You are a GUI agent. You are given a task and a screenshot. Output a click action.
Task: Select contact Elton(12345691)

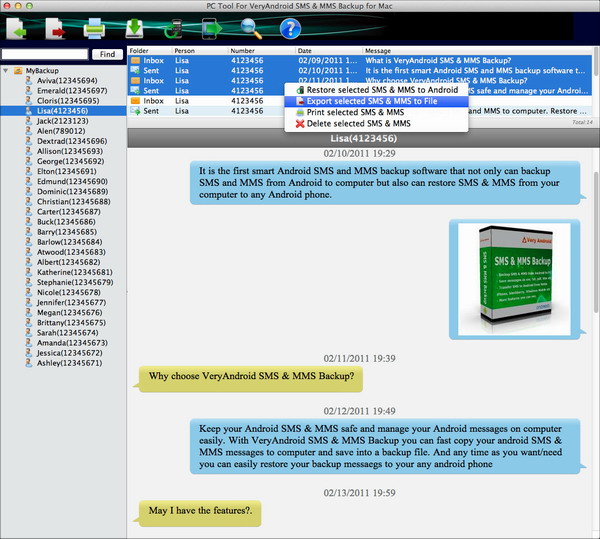[x=67, y=171]
